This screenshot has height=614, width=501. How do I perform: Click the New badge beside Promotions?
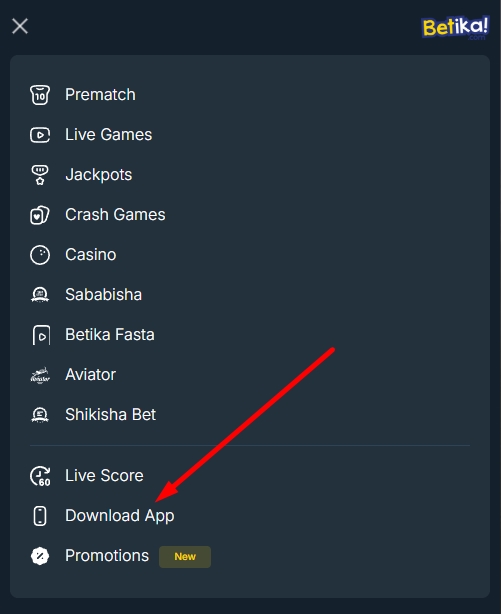(x=185, y=556)
